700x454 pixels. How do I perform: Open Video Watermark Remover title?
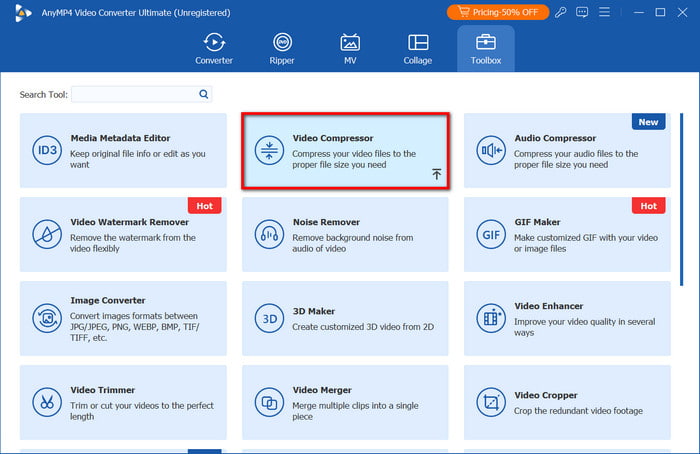[x=129, y=222]
